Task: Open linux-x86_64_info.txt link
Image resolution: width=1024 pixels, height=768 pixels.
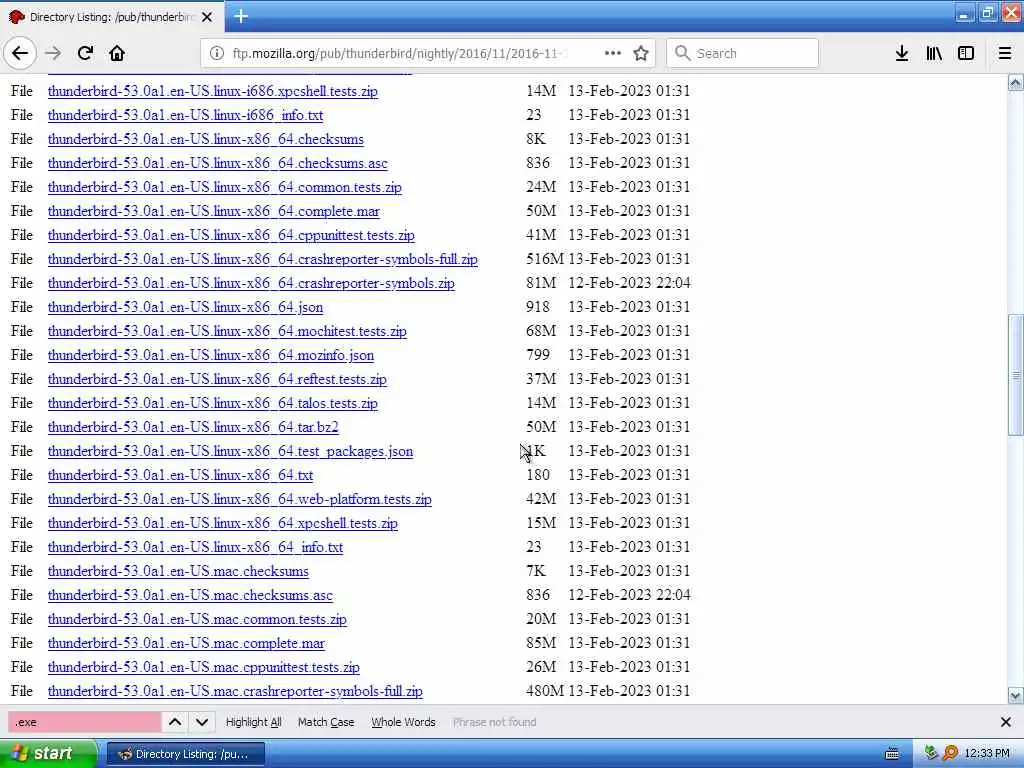Action: point(195,547)
